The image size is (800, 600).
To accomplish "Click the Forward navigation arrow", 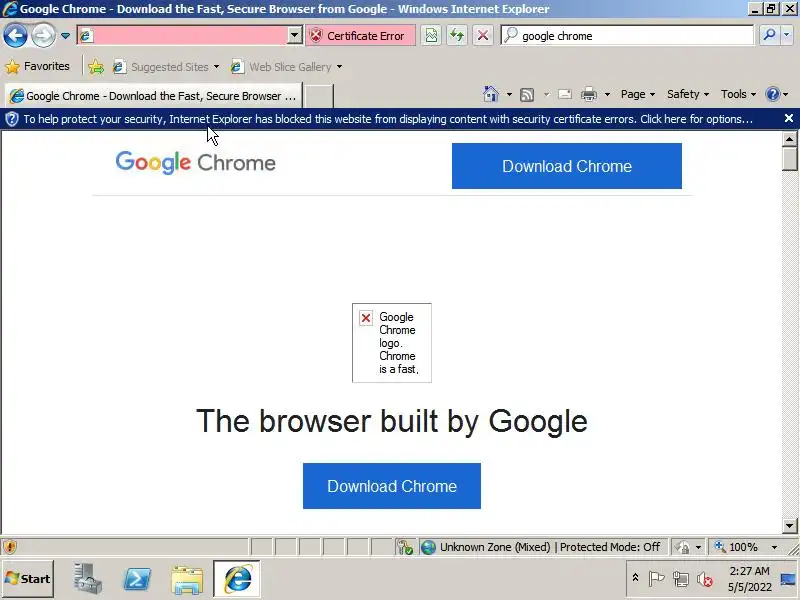I will (43, 36).
